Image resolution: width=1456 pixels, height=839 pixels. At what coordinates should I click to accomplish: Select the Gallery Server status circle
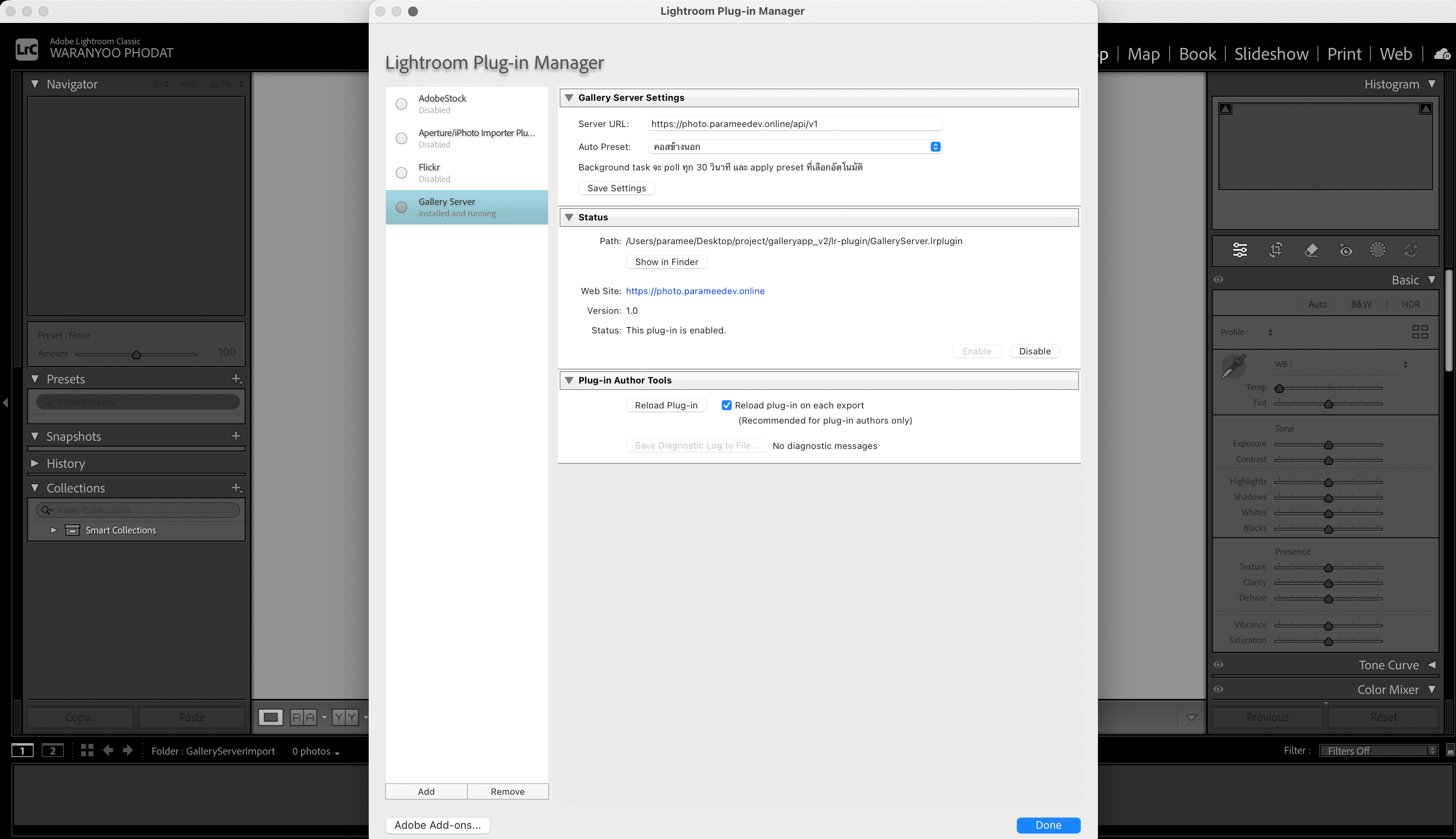[x=401, y=207]
